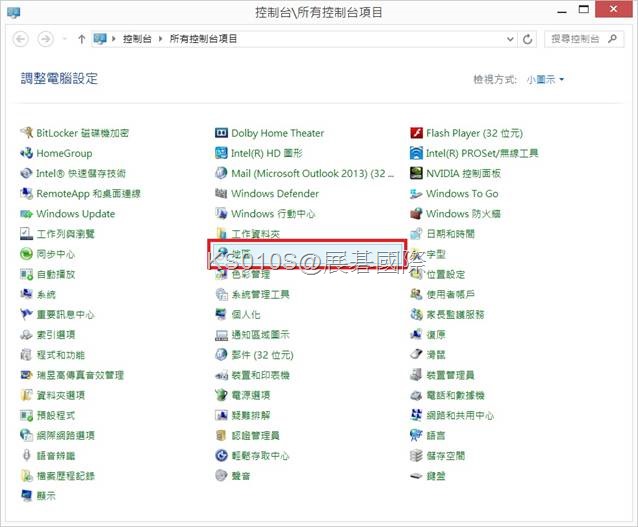Go up one level arrow

click(81, 39)
